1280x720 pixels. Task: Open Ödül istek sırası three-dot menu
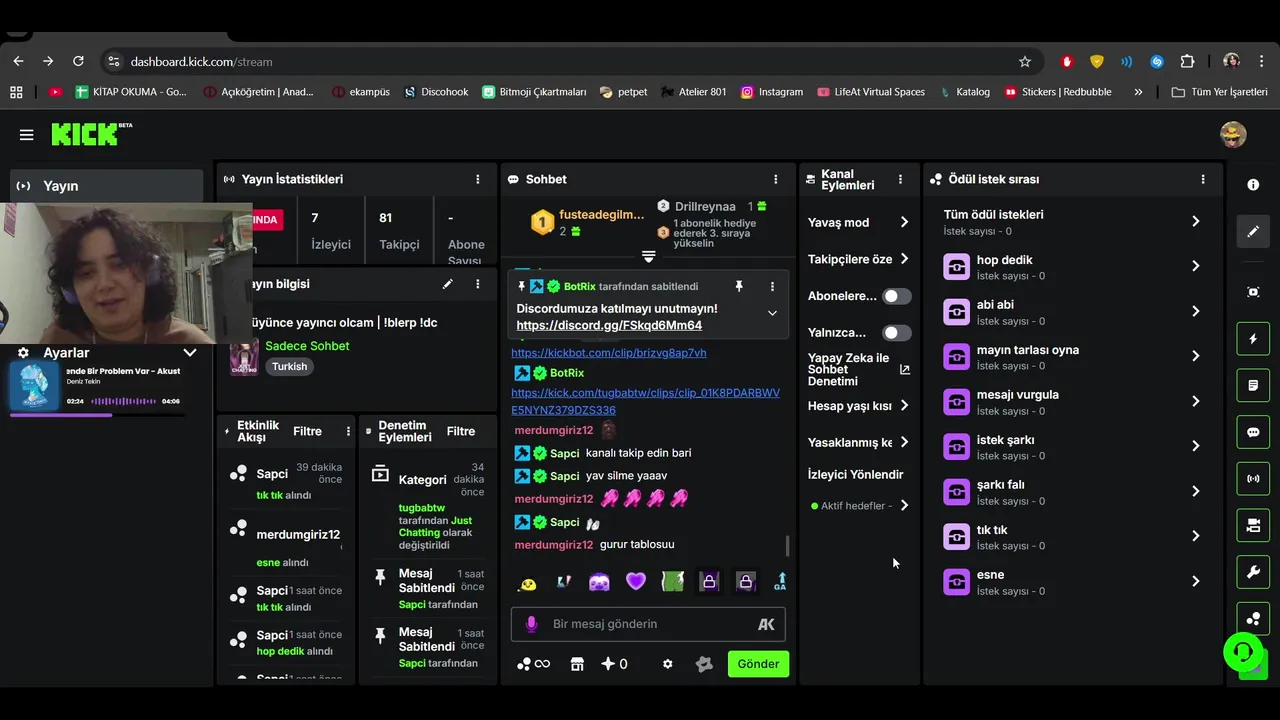(x=1203, y=179)
